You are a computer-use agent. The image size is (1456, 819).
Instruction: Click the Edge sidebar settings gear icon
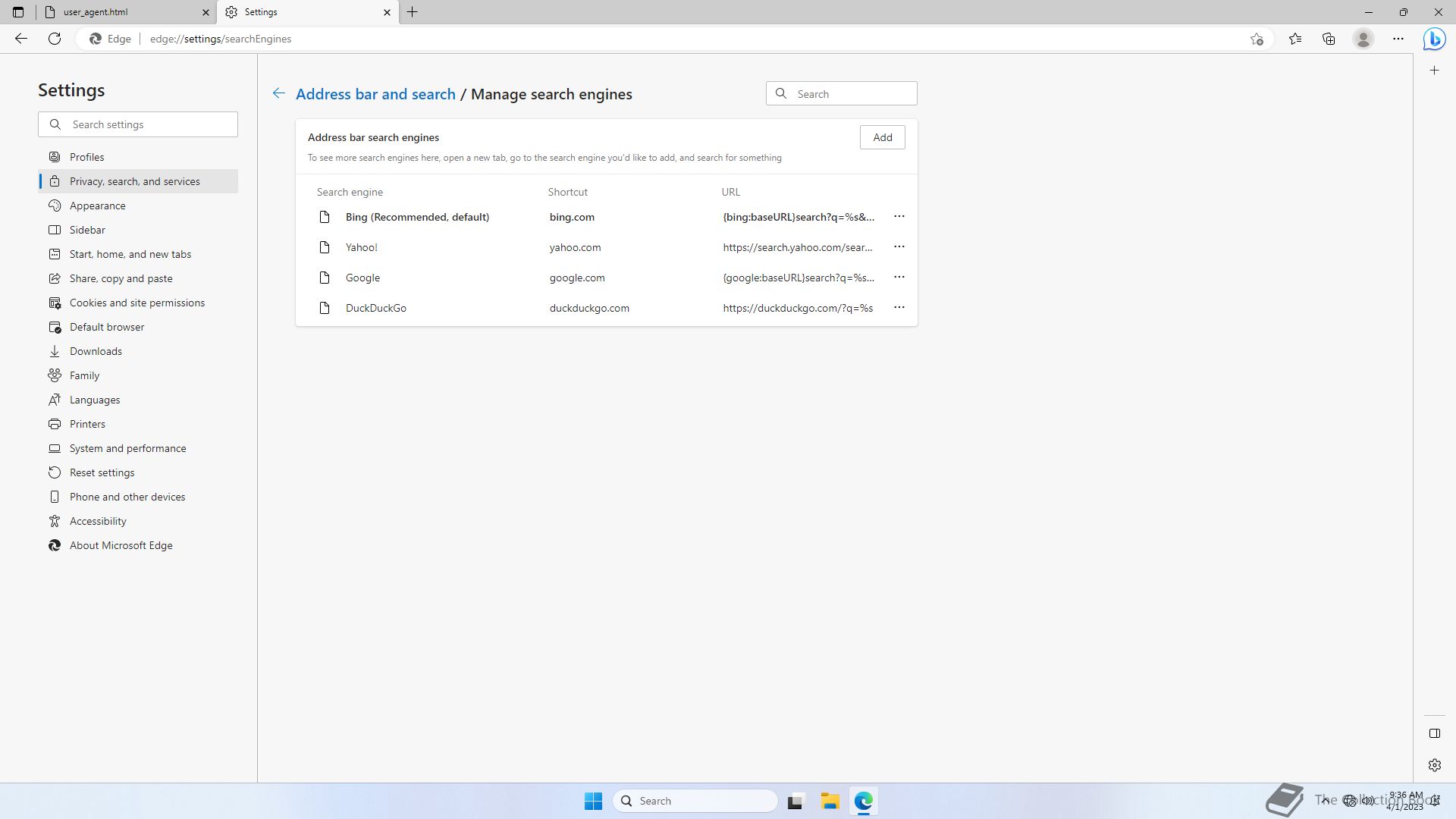coord(1434,765)
